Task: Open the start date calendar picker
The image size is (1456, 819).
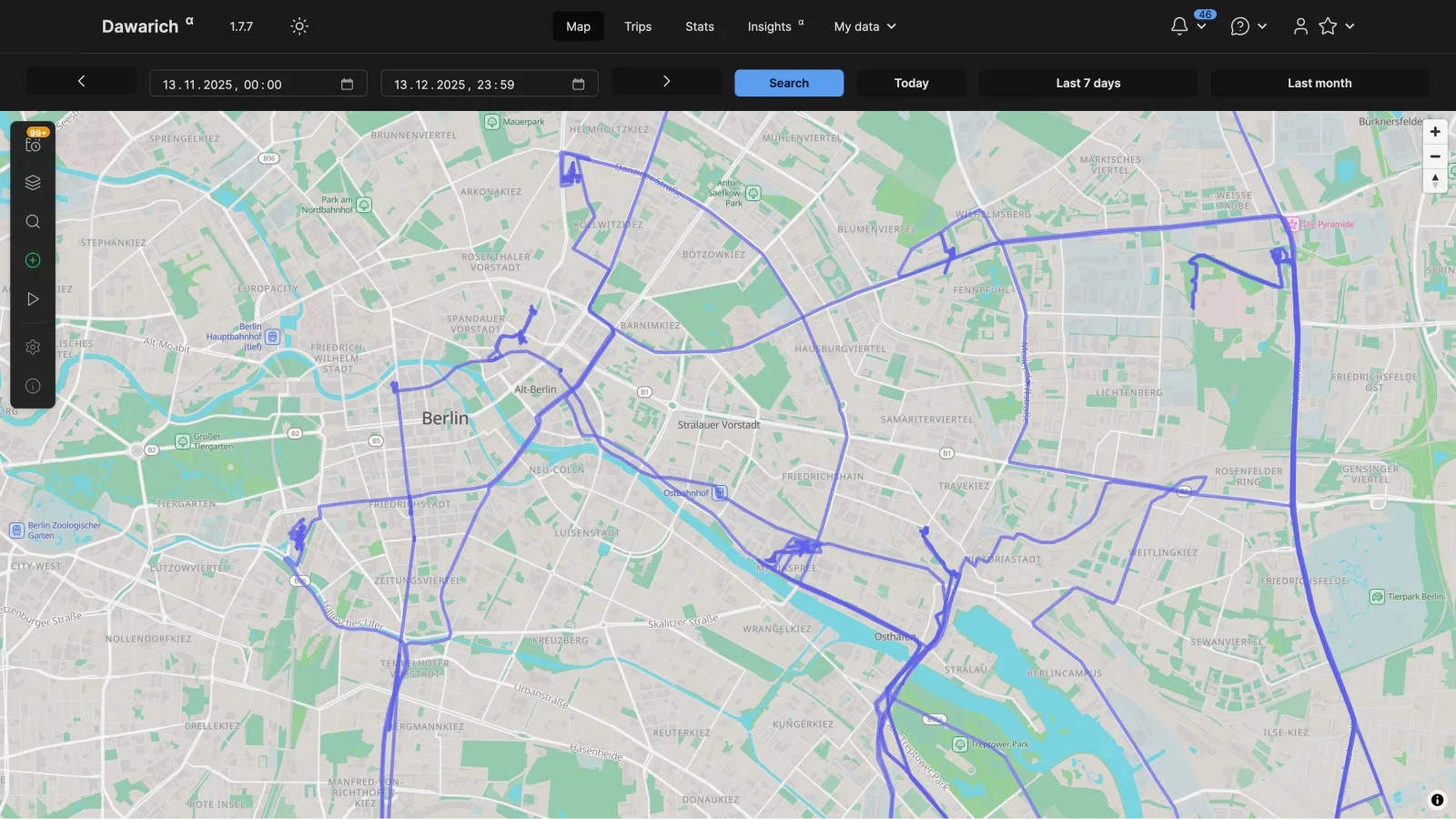Action: (347, 84)
